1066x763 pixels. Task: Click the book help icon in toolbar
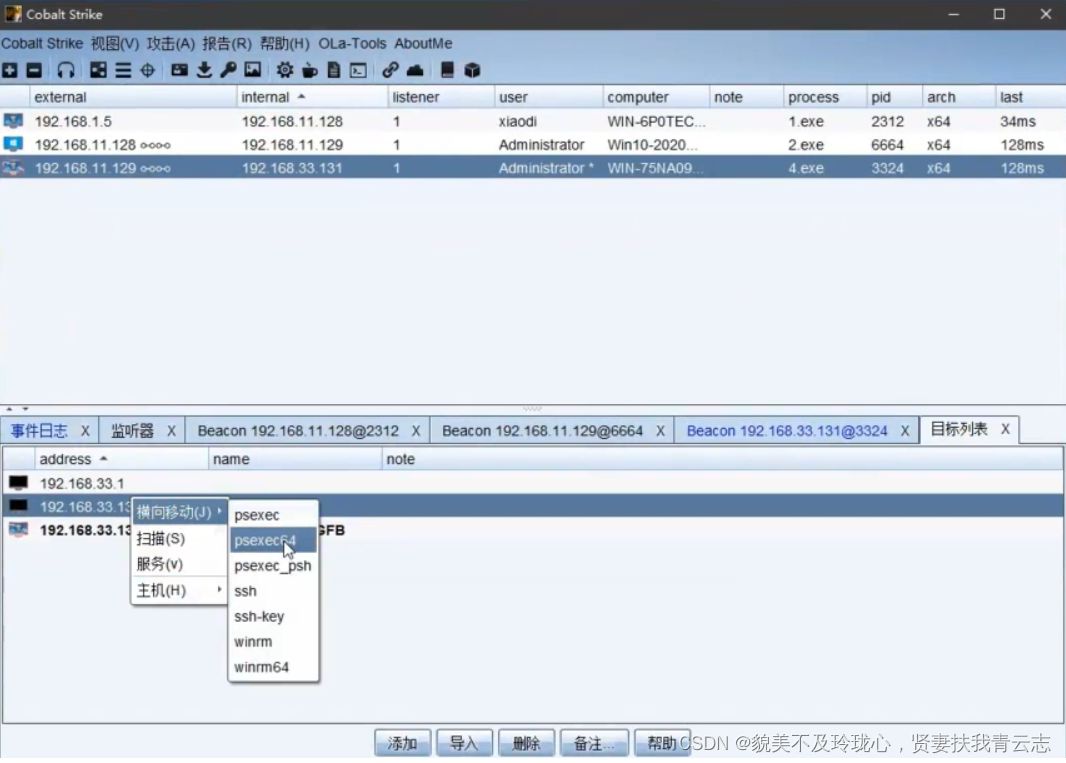[x=447, y=70]
